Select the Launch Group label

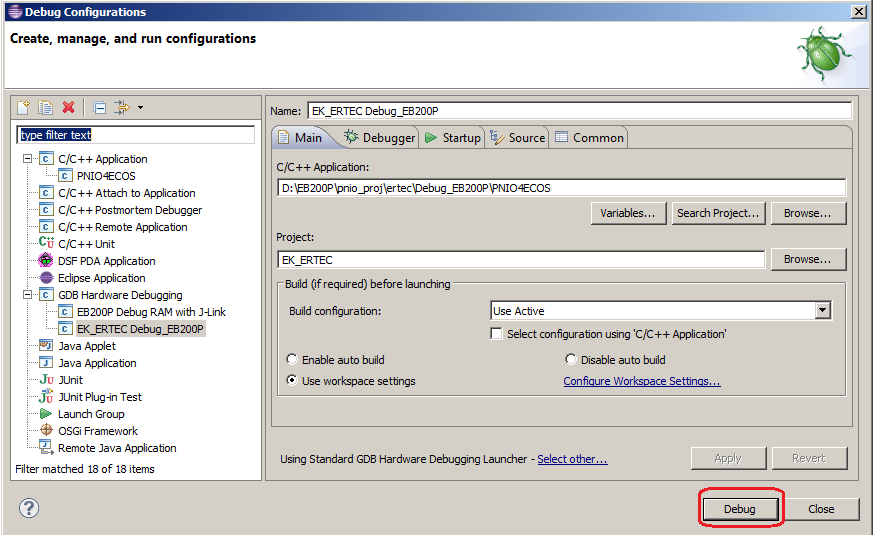click(x=91, y=414)
